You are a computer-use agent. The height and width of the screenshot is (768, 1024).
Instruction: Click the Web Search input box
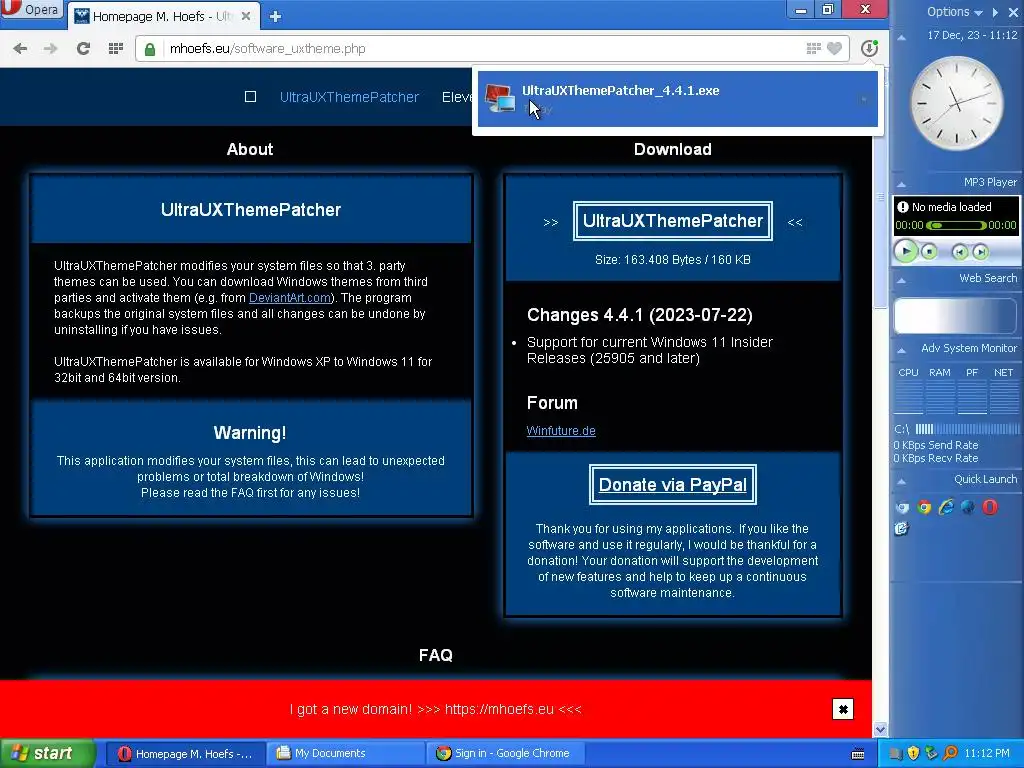click(955, 316)
